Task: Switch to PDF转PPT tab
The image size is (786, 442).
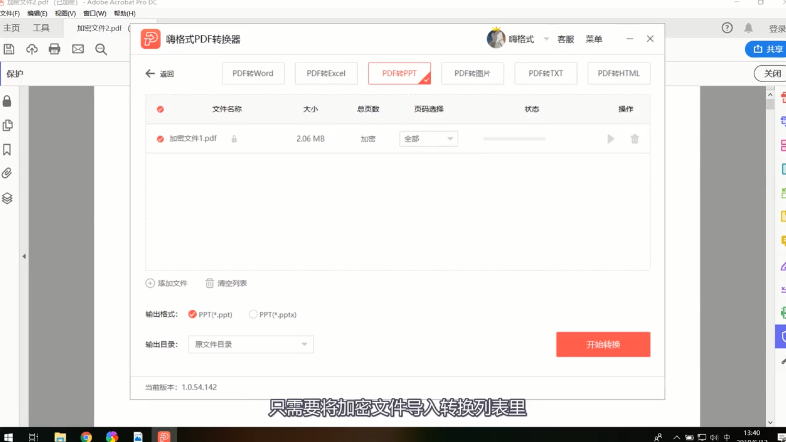Action: coord(399,73)
